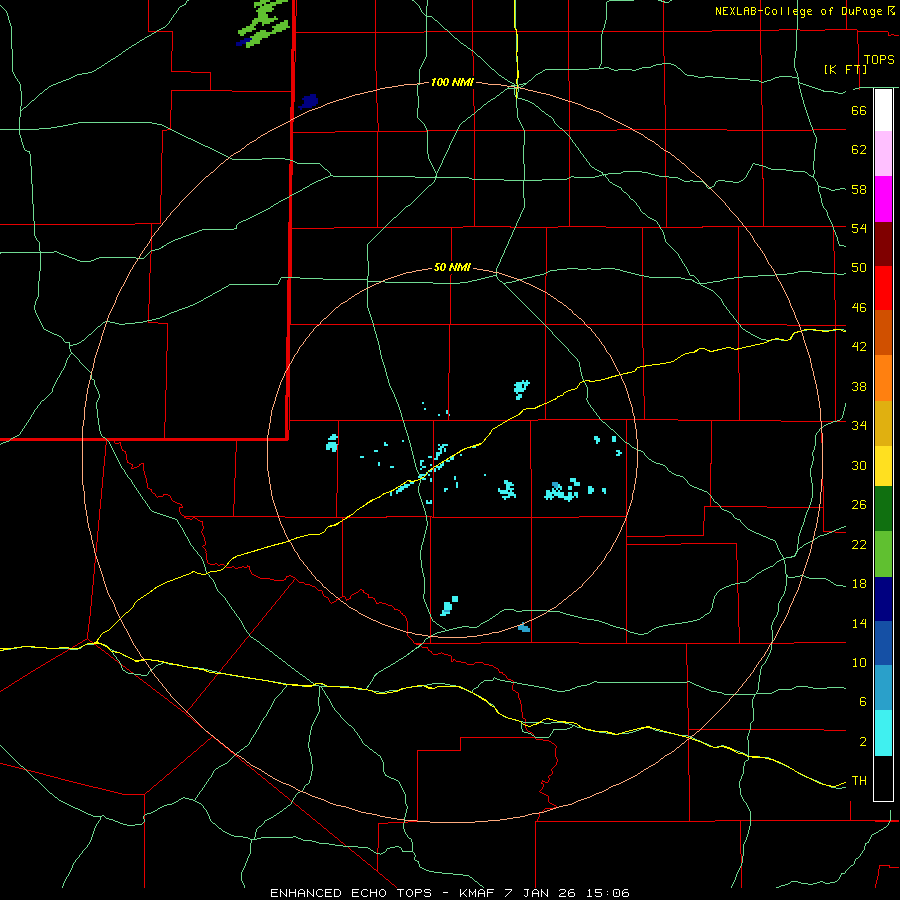This screenshot has height=900, width=900.
Task: Click the light pink swatch near 62
Action: (883, 153)
